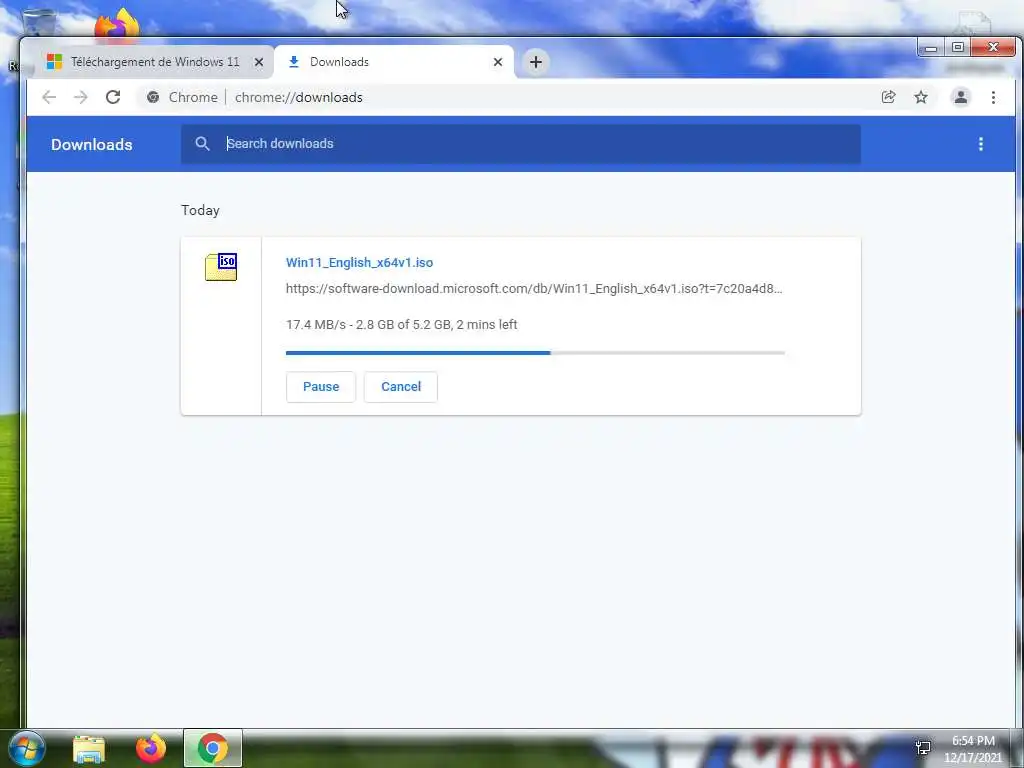Select the Downloads tab

pyautogui.click(x=393, y=62)
